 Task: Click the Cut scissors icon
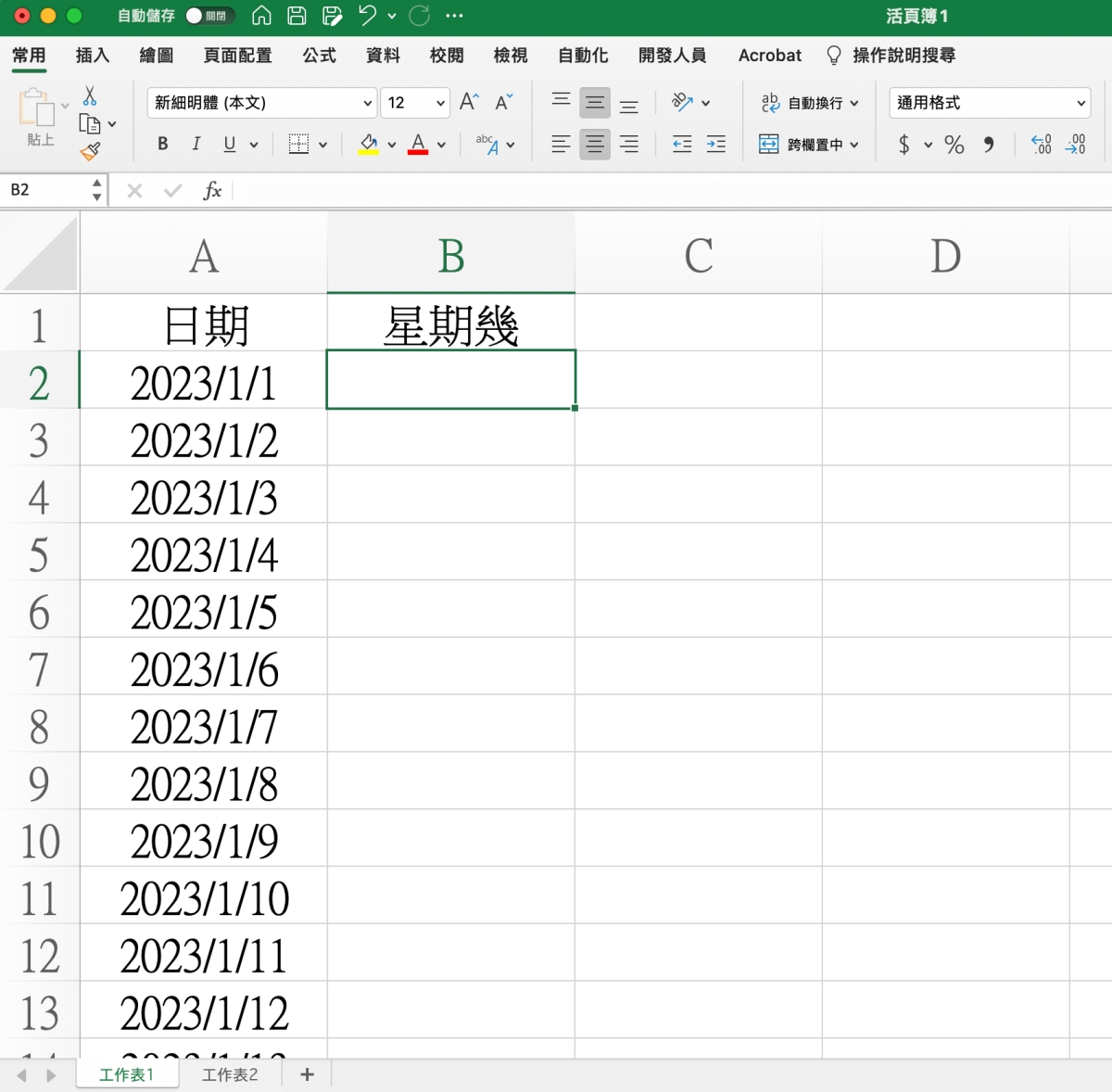90,95
